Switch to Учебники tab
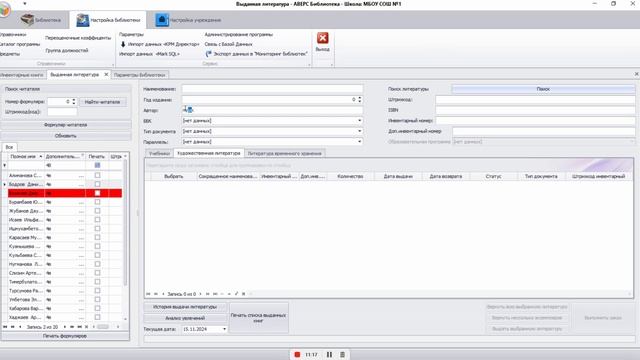The width and height of the screenshot is (640, 360). point(159,153)
